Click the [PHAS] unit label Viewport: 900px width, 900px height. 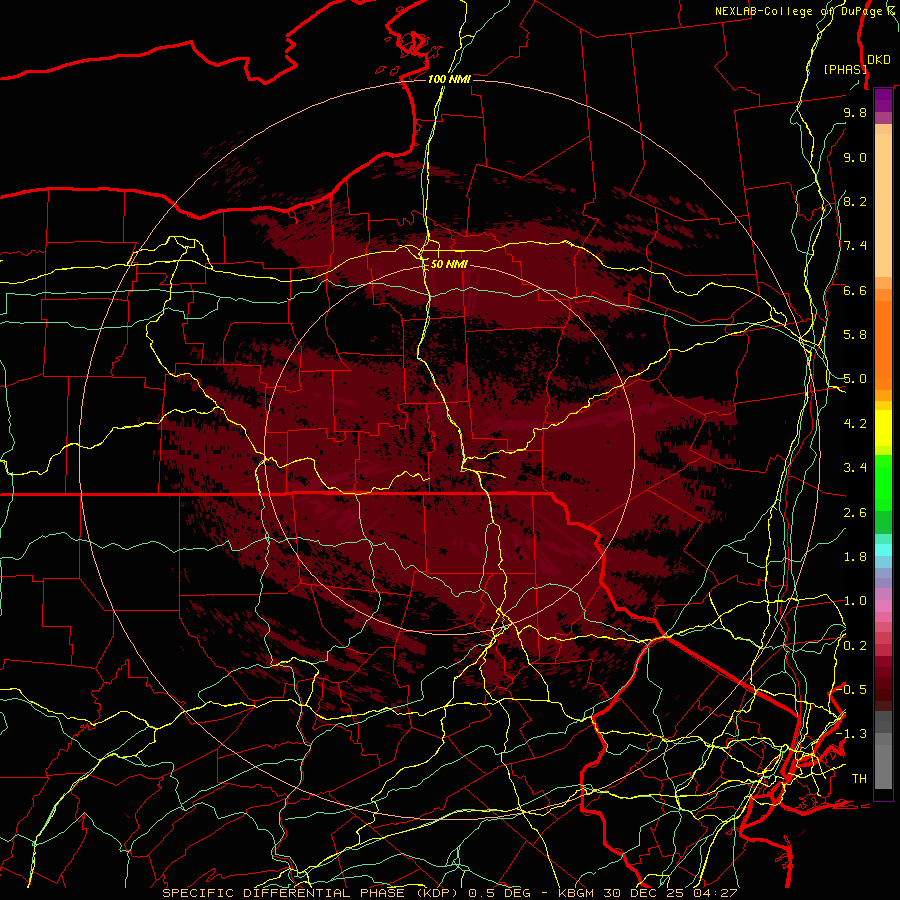845,69
